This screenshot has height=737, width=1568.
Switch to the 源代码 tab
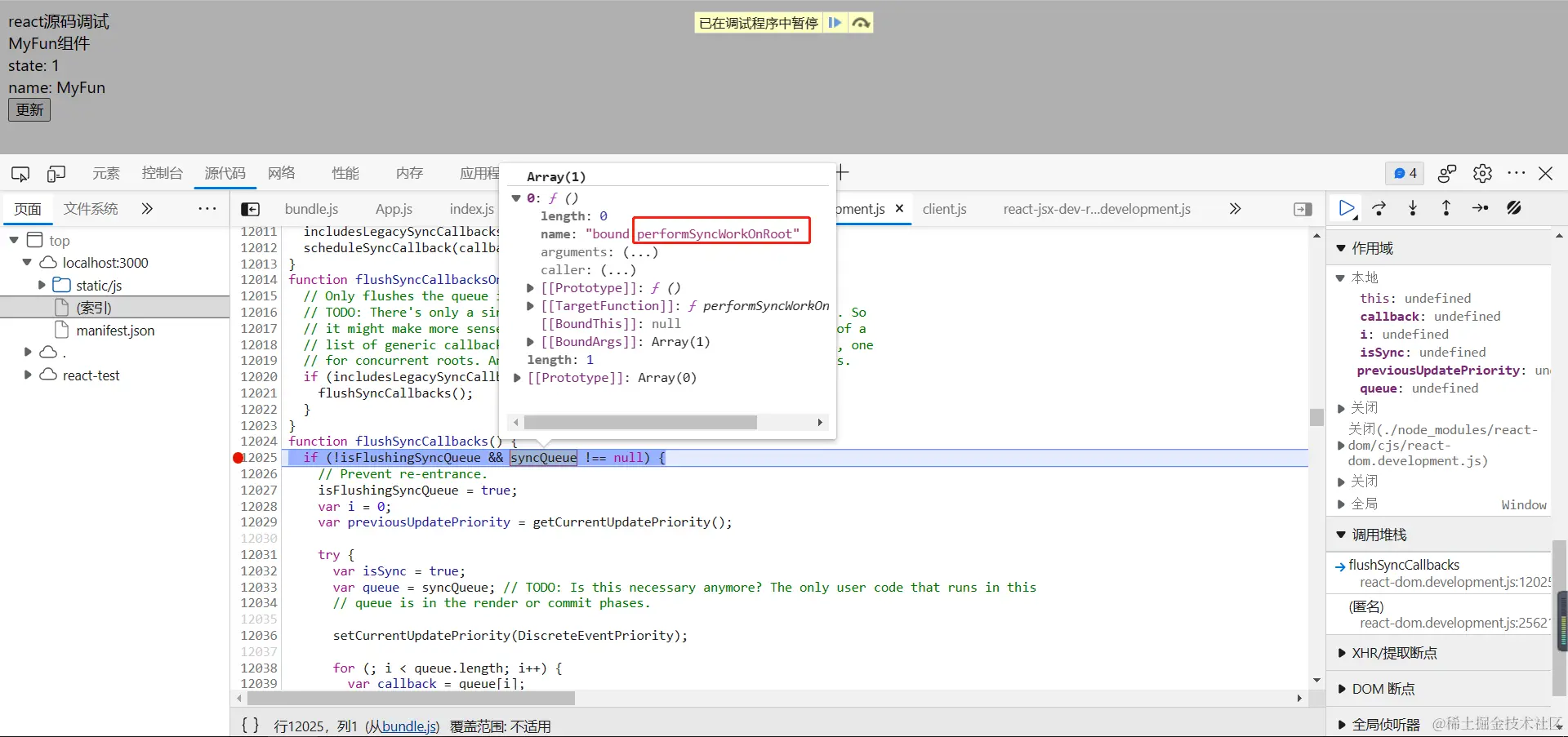[225, 173]
